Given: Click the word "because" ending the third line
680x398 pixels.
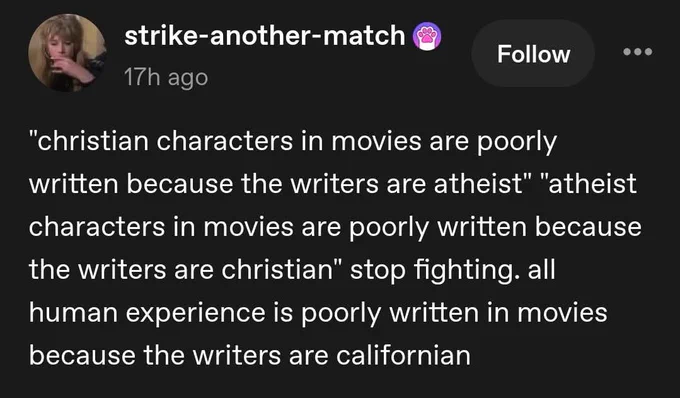Looking at the screenshot, I should pyautogui.click(x=588, y=227).
